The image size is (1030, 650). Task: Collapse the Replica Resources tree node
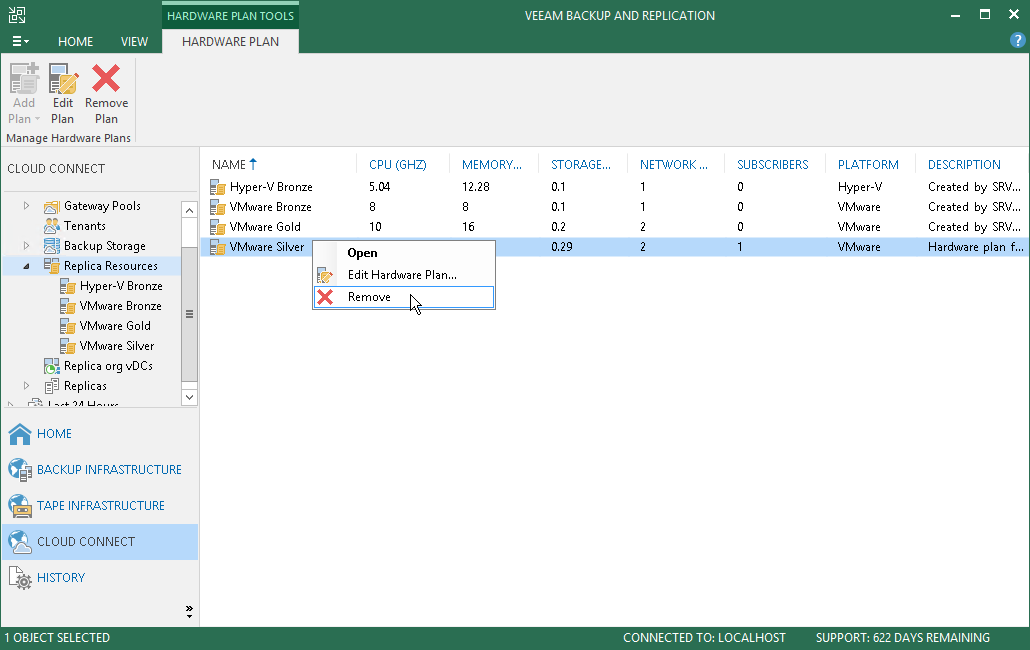tap(26, 266)
